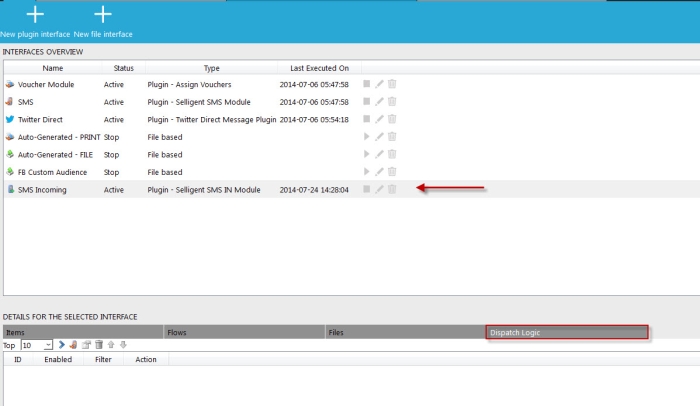Select the Files tab

point(405,331)
